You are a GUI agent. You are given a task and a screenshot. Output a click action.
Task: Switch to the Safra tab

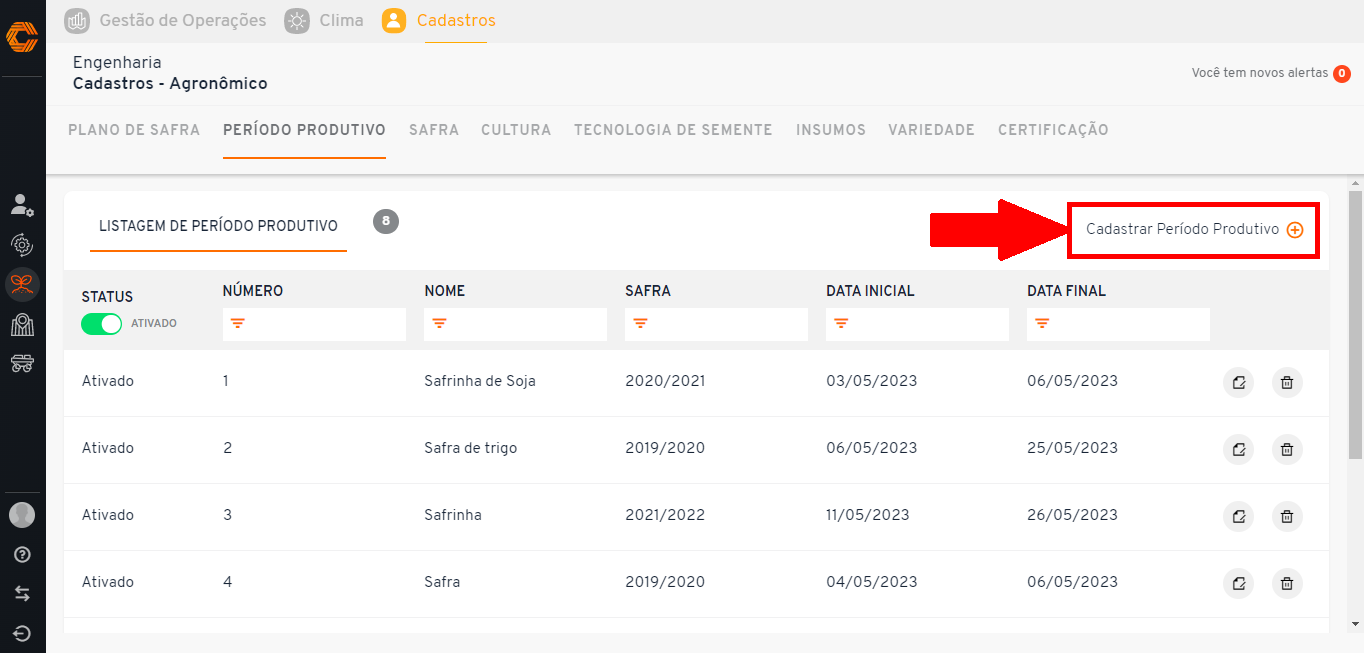(434, 130)
